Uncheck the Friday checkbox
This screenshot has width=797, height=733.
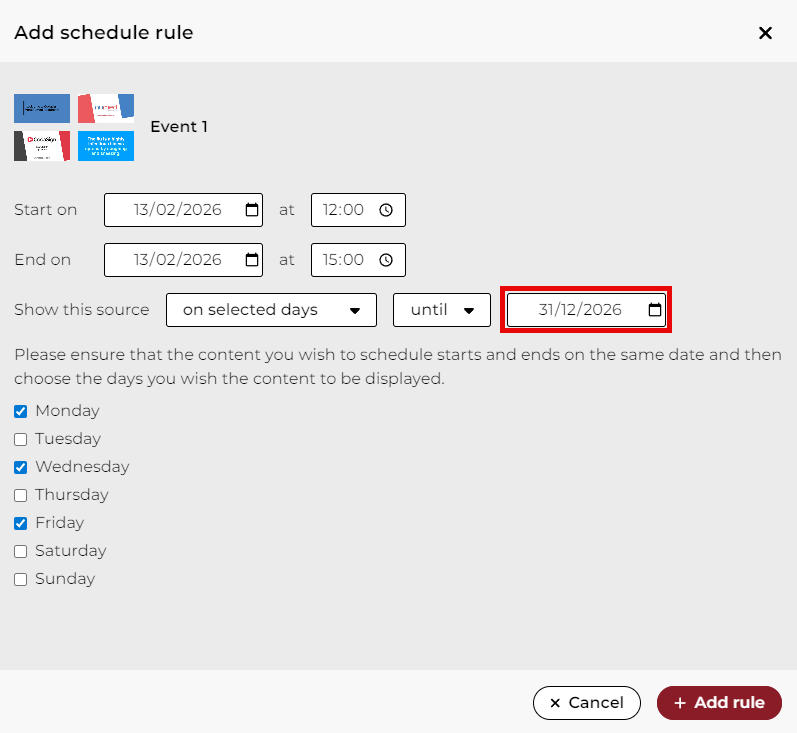point(21,523)
